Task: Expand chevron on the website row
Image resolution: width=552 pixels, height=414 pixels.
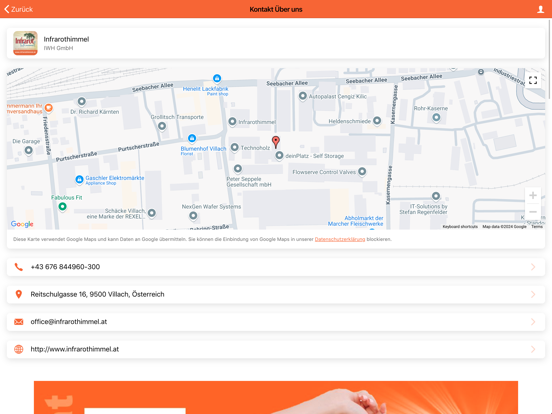Action: pyautogui.click(x=533, y=349)
